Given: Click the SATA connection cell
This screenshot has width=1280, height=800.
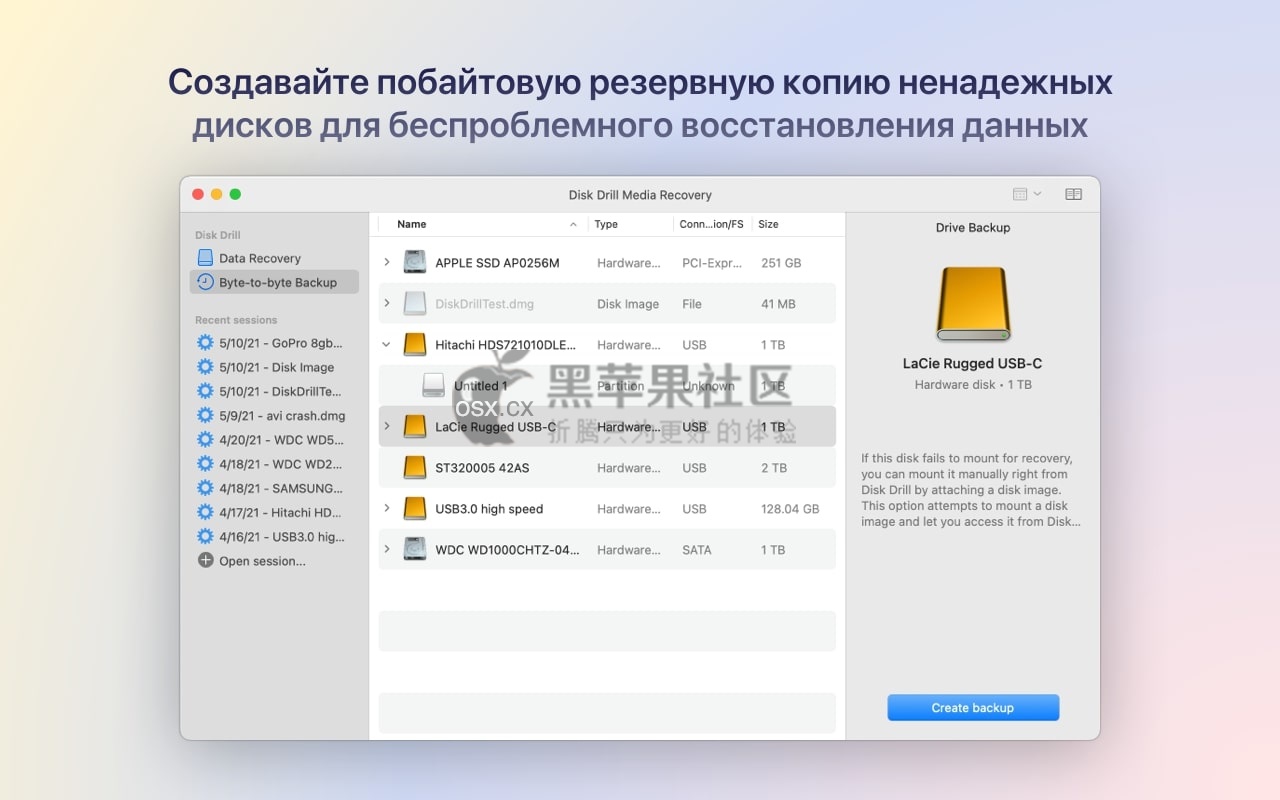Looking at the screenshot, I should coord(697,550).
